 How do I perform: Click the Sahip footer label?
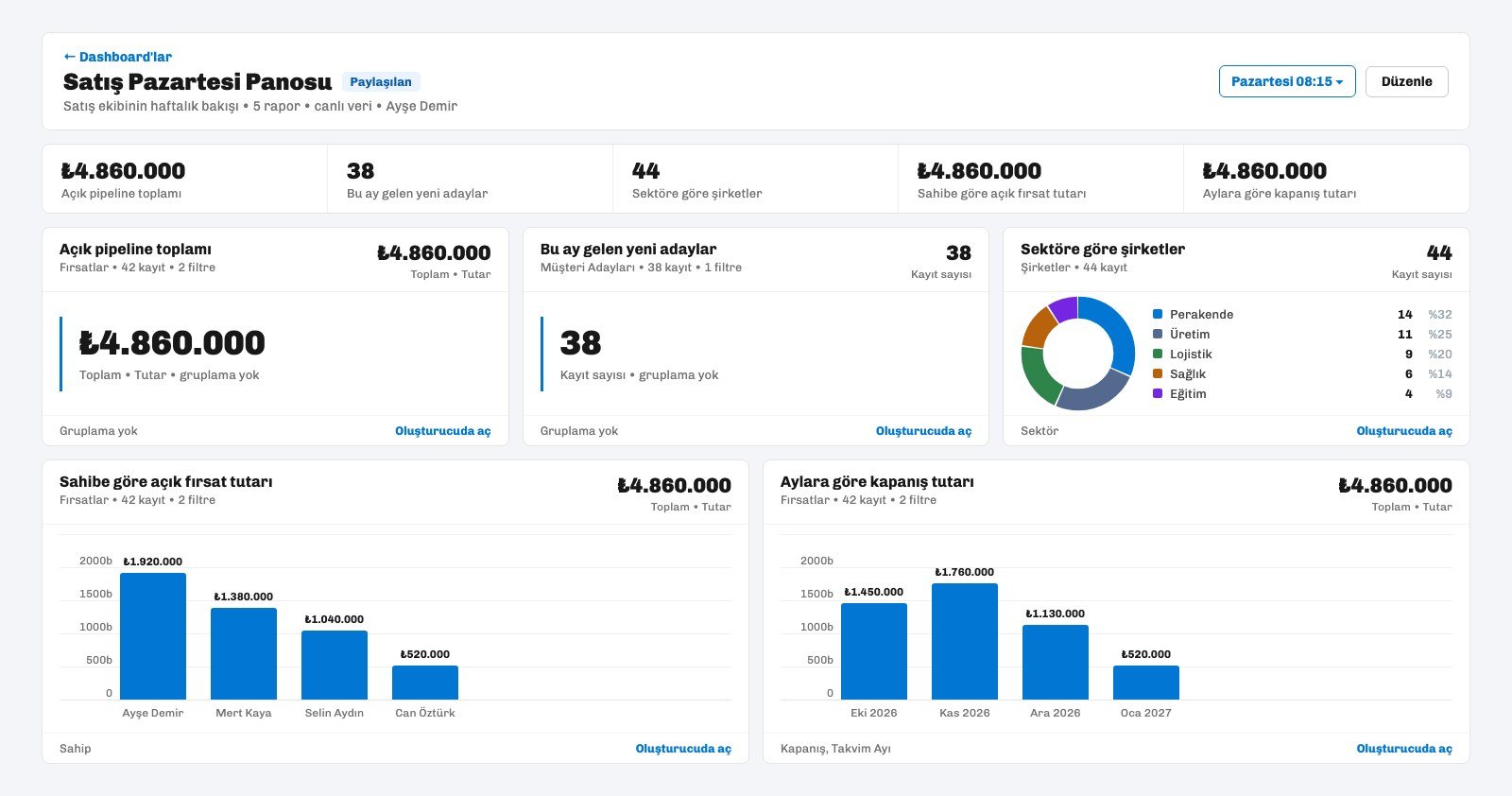pyautogui.click(x=76, y=749)
